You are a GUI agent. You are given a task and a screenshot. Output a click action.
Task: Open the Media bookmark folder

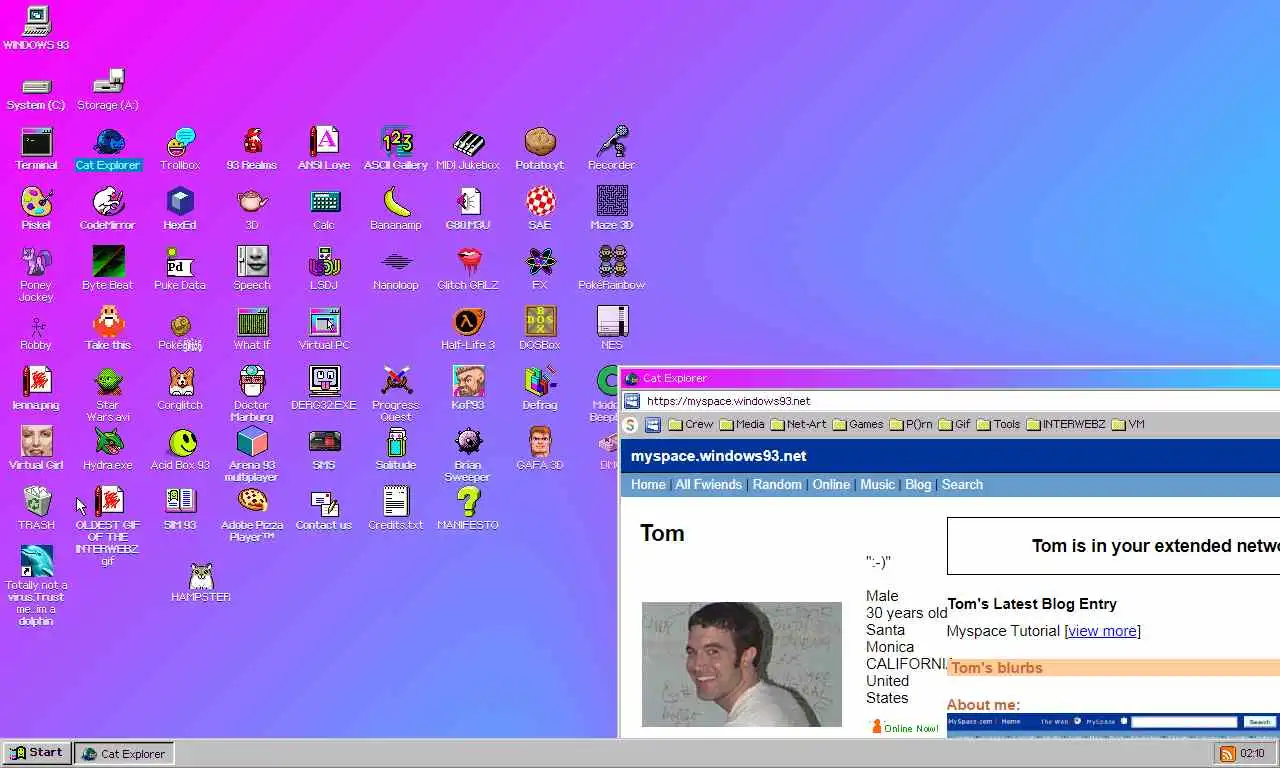coord(742,424)
